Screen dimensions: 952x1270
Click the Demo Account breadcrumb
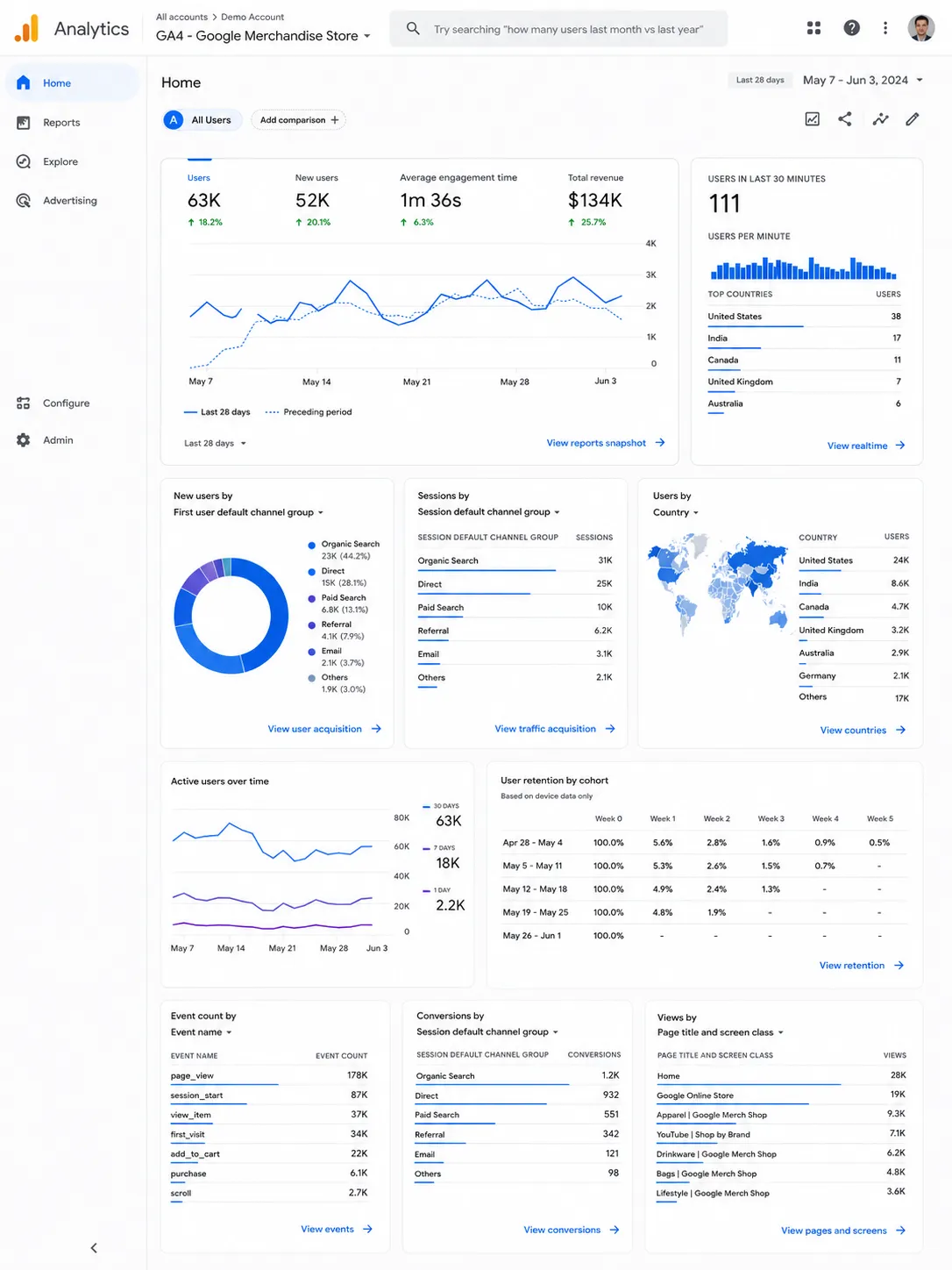[252, 17]
